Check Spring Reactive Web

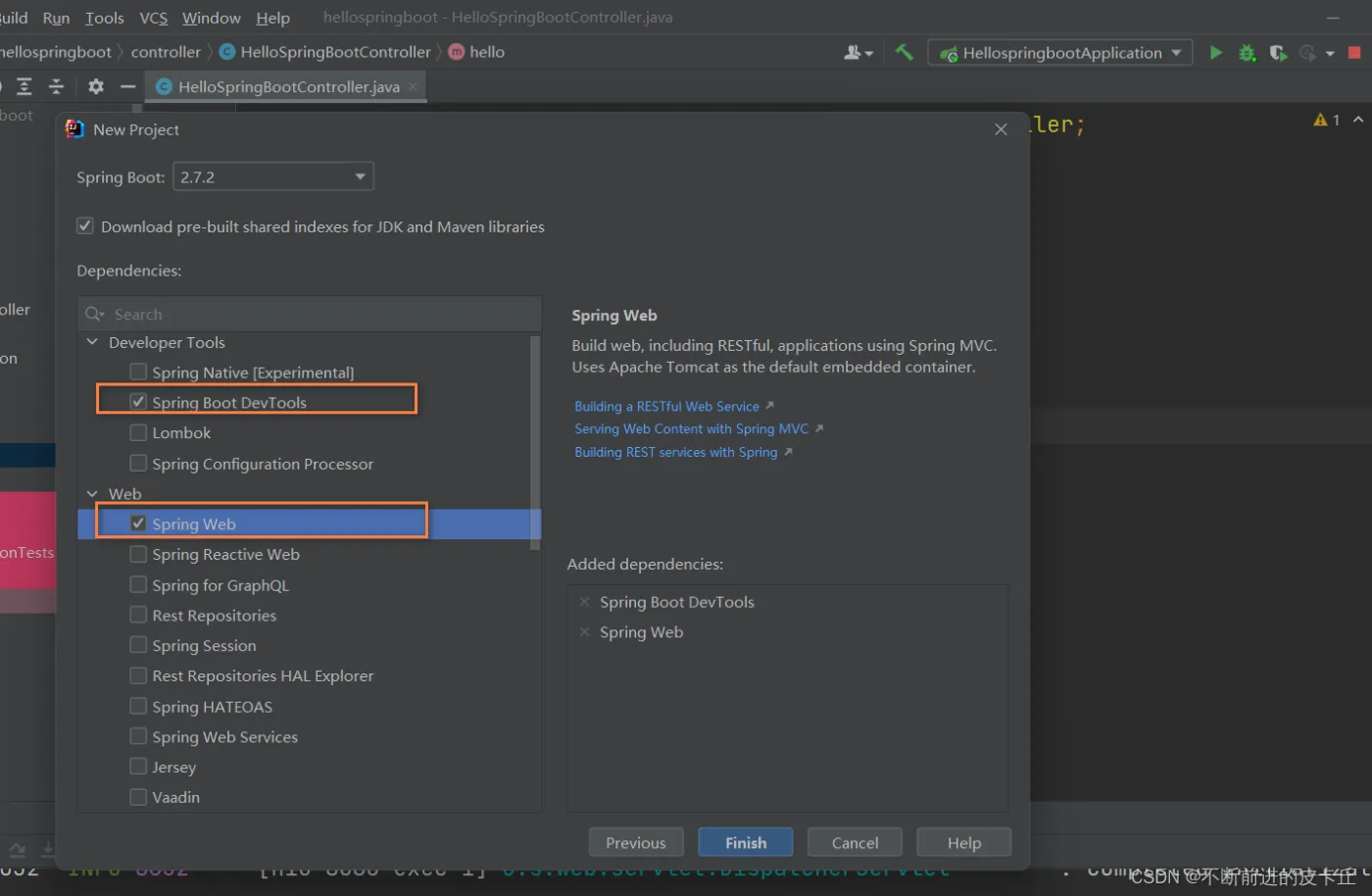(x=138, y=554)
